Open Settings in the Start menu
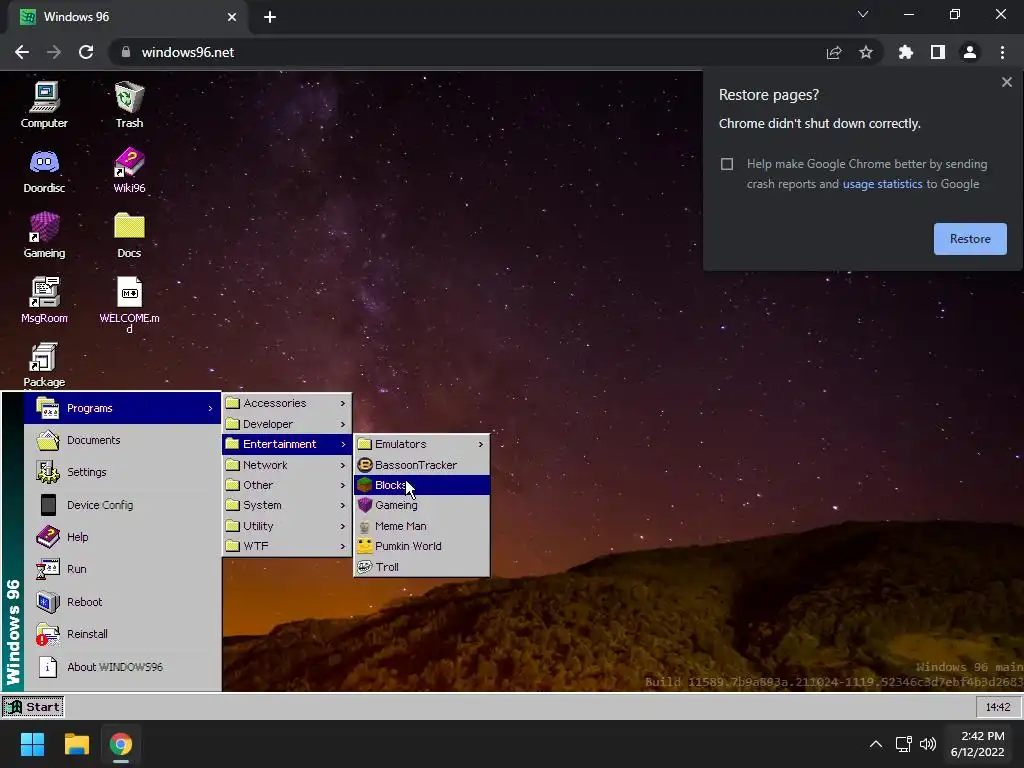 [123, 472]
